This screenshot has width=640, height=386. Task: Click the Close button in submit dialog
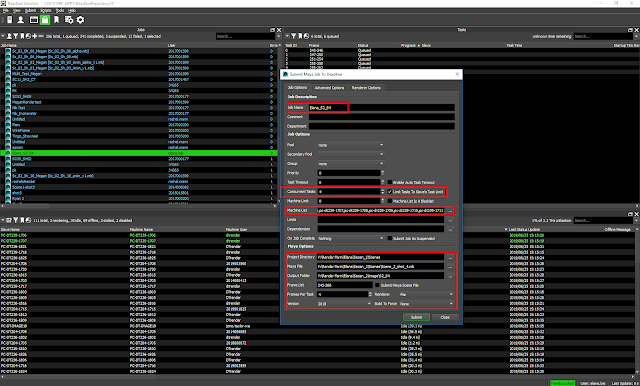pos(445,317)
